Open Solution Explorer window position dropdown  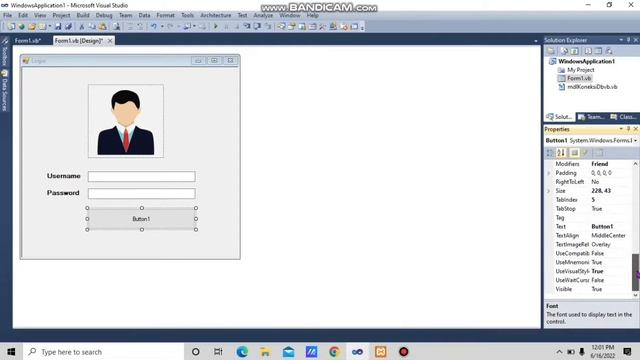[621, 40]
